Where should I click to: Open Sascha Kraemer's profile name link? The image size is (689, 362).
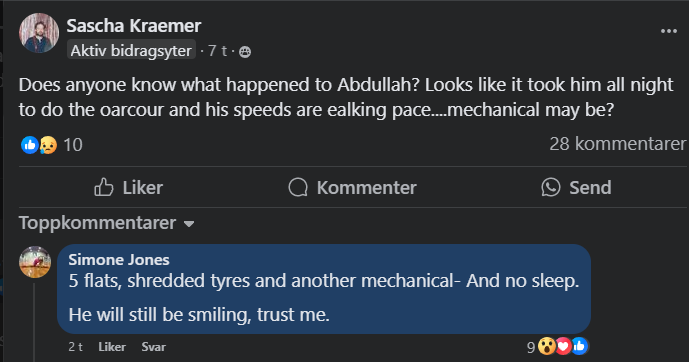click(x=134, y=26)
